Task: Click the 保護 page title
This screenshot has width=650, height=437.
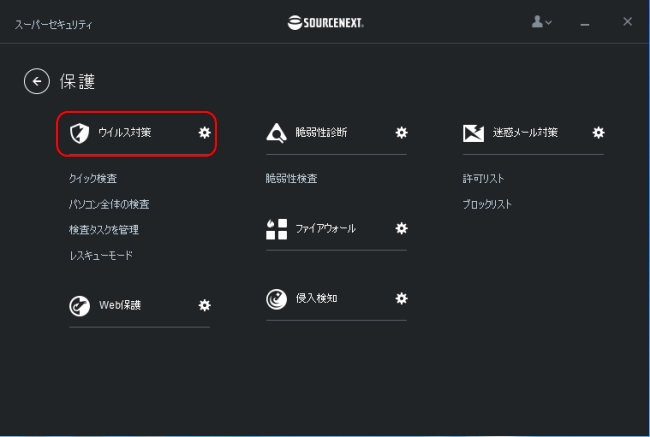Action: point(78,82)
